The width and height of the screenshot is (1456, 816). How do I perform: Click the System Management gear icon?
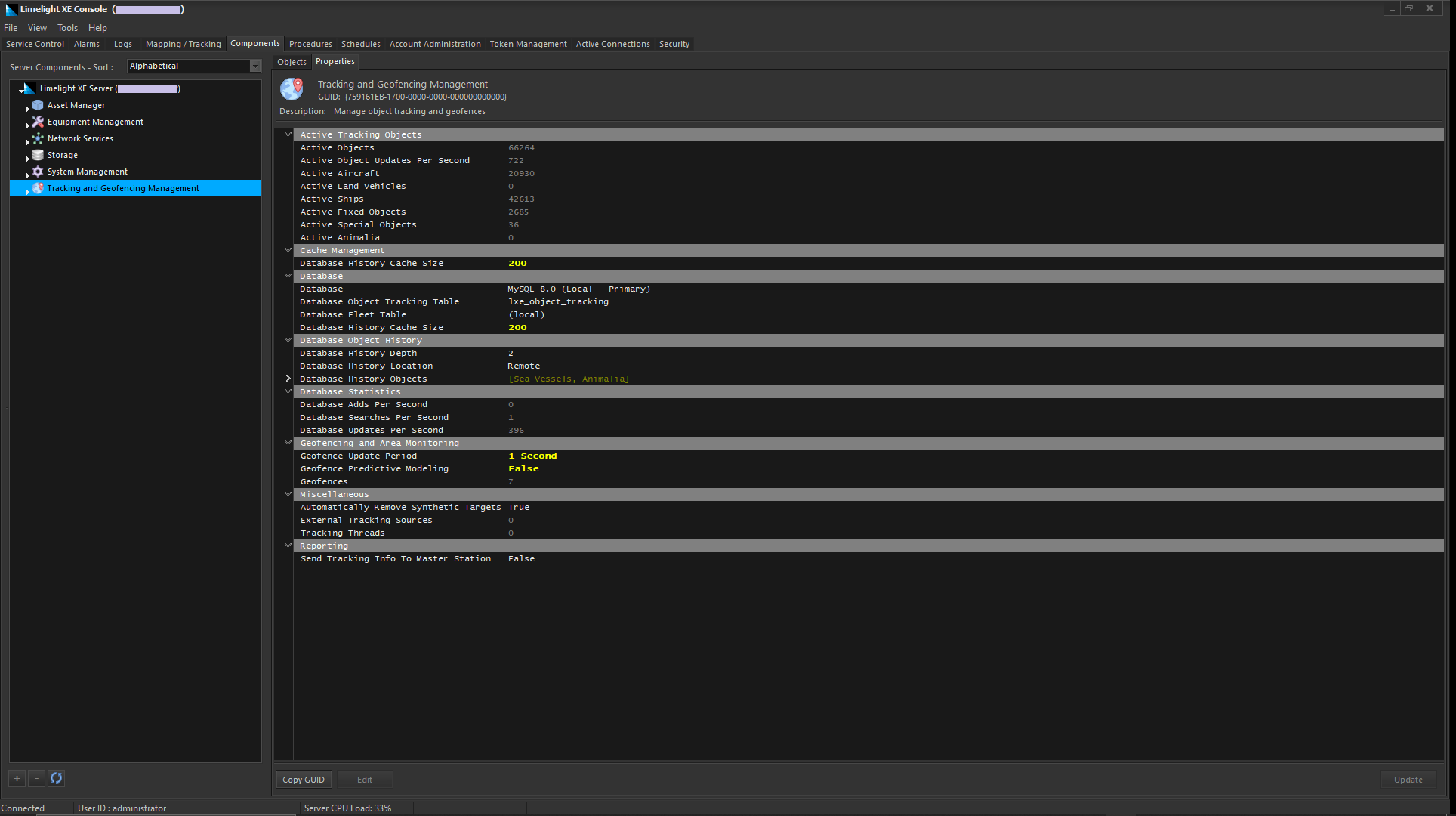[x=38, y=172]
